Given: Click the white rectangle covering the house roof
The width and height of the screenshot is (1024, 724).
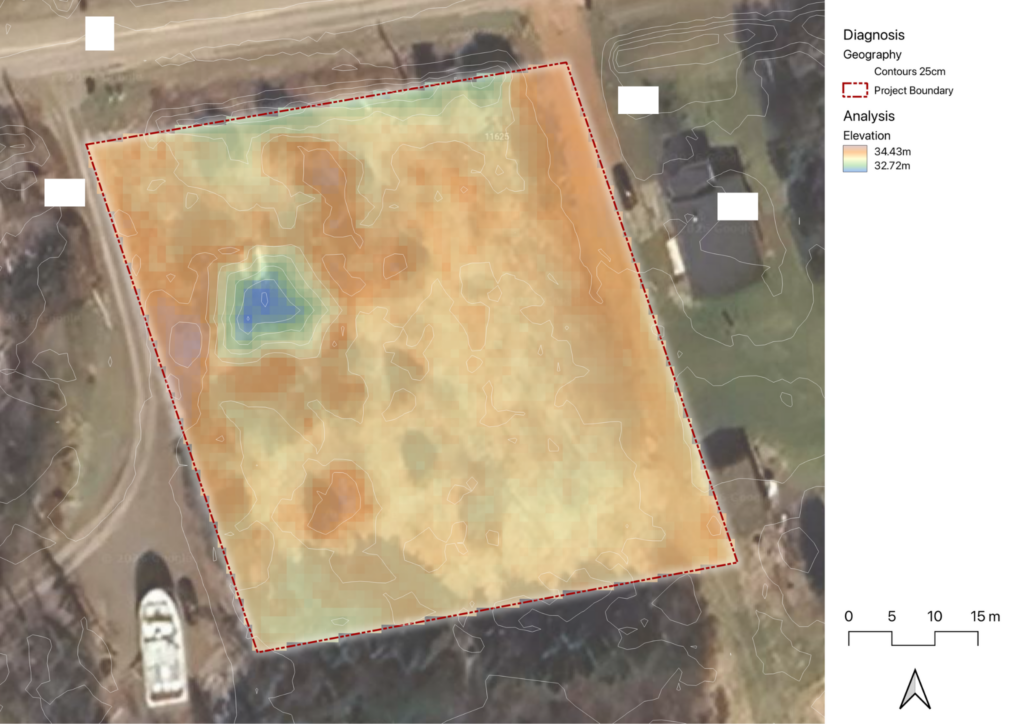Looking at the screenshot, I should pyautogui.click(x=737, y=207).
